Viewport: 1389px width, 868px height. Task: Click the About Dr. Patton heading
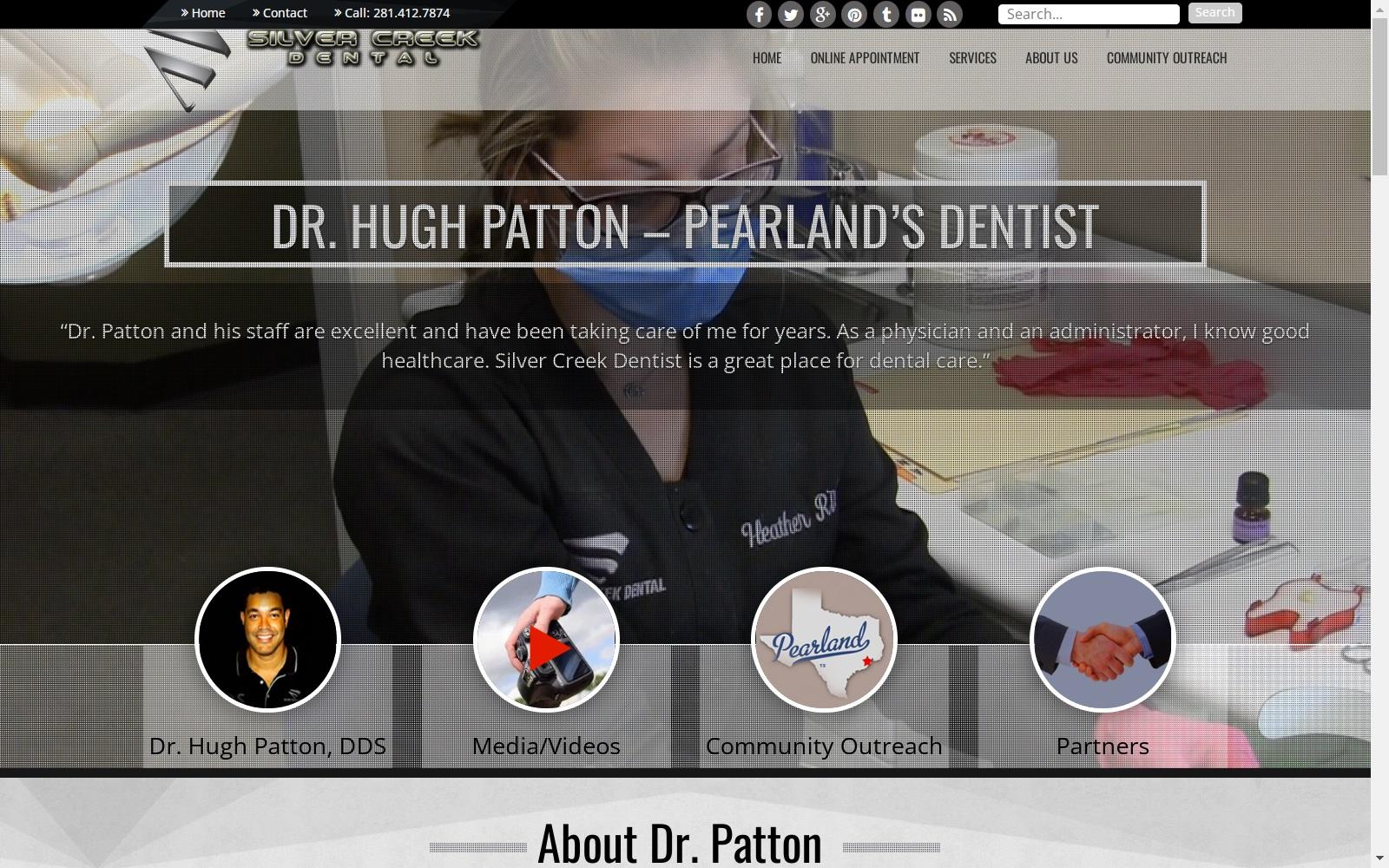pyautogui.click(x=680, y=843)
